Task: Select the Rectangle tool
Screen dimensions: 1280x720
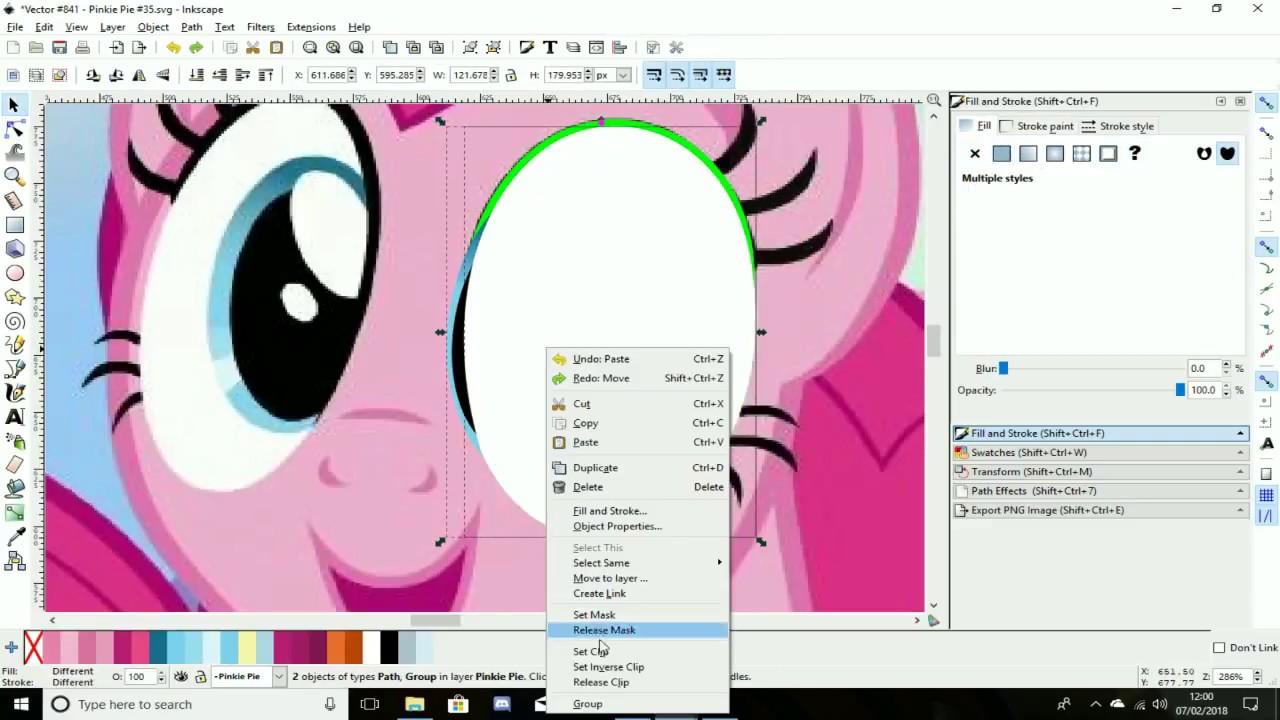Action: [14, 225]
